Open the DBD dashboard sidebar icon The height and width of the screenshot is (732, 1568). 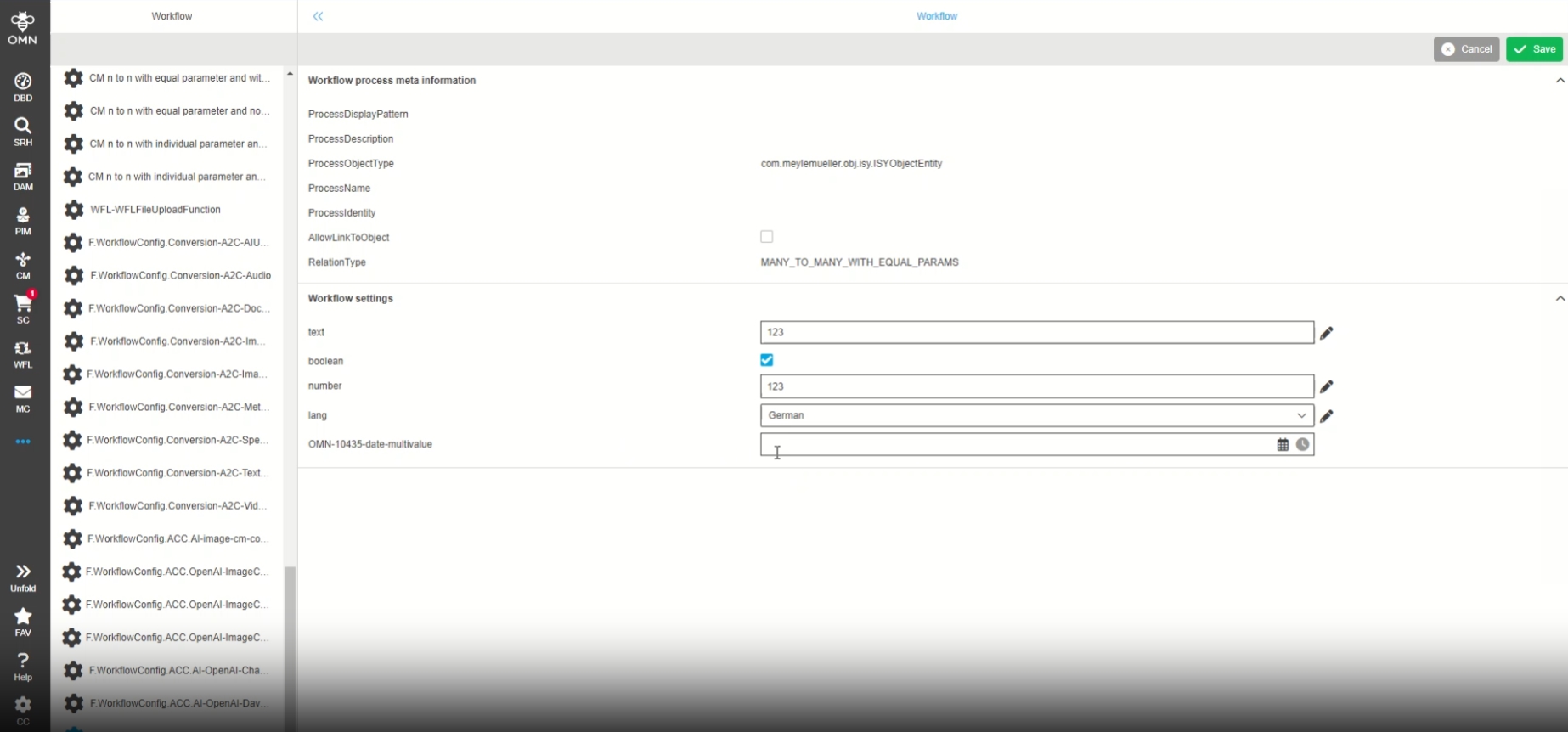point(23,86)
